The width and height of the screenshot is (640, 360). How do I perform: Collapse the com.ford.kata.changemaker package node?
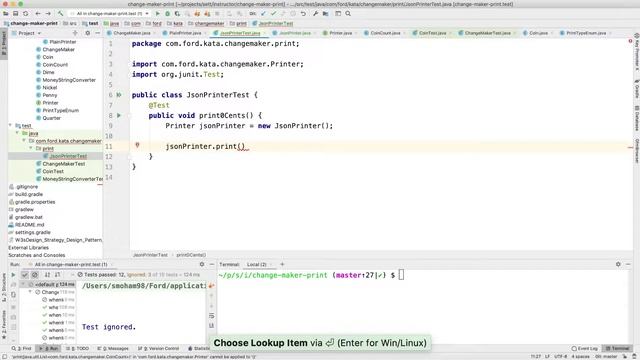(24, 141)
